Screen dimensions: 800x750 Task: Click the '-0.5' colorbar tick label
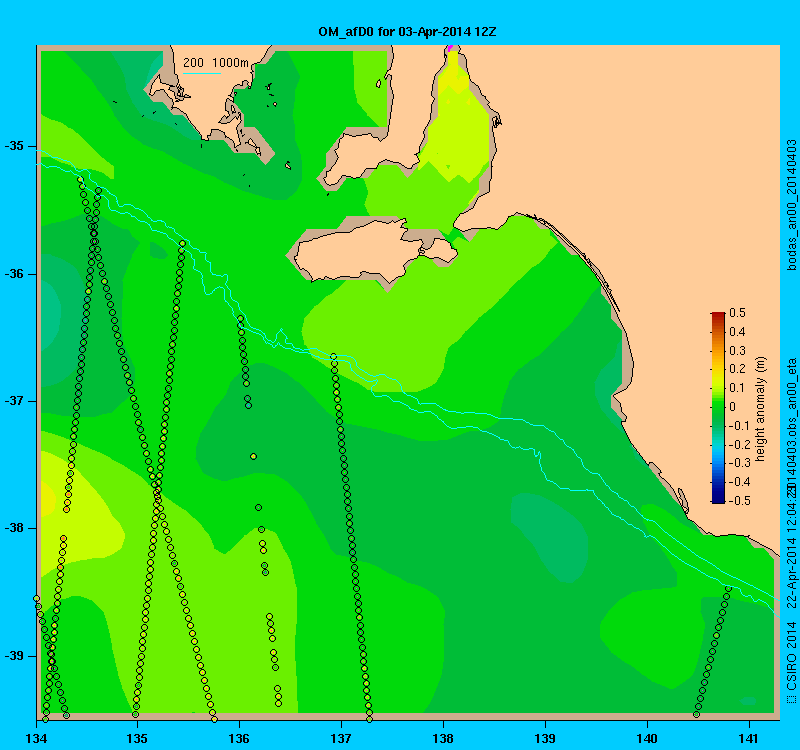pos(739,501)
